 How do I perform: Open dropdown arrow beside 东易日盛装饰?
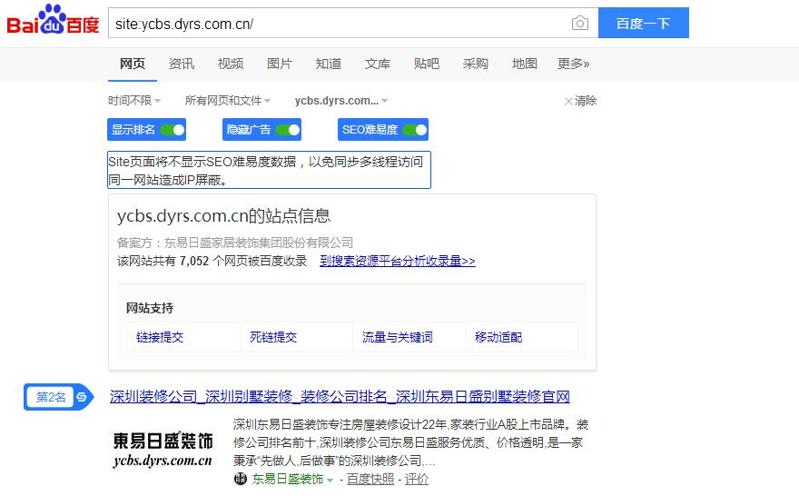click(330, 480)
